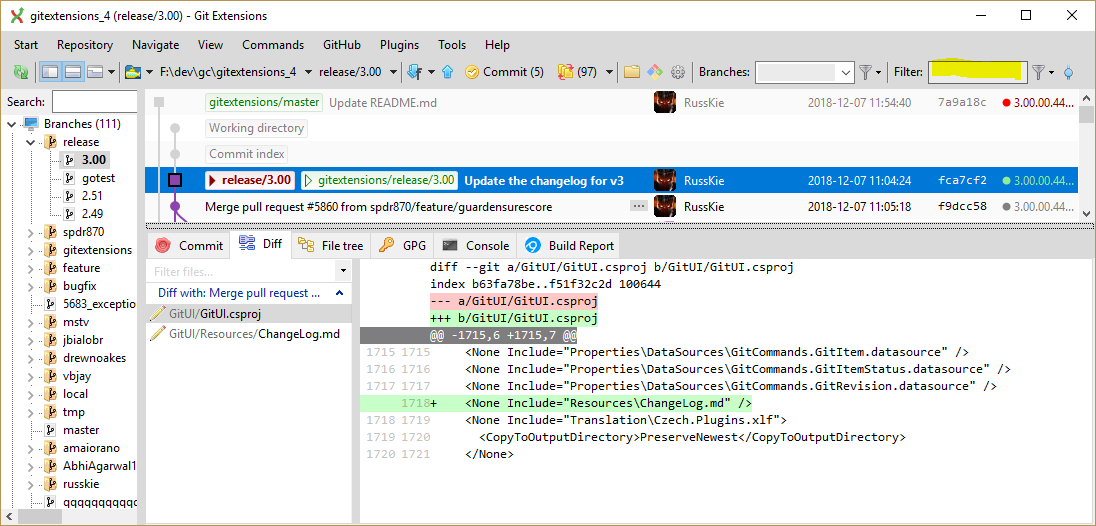Collapse the Branches (111) tree node
The height and width of the screenshot is (526, 1096).
(x=12, y=124)
